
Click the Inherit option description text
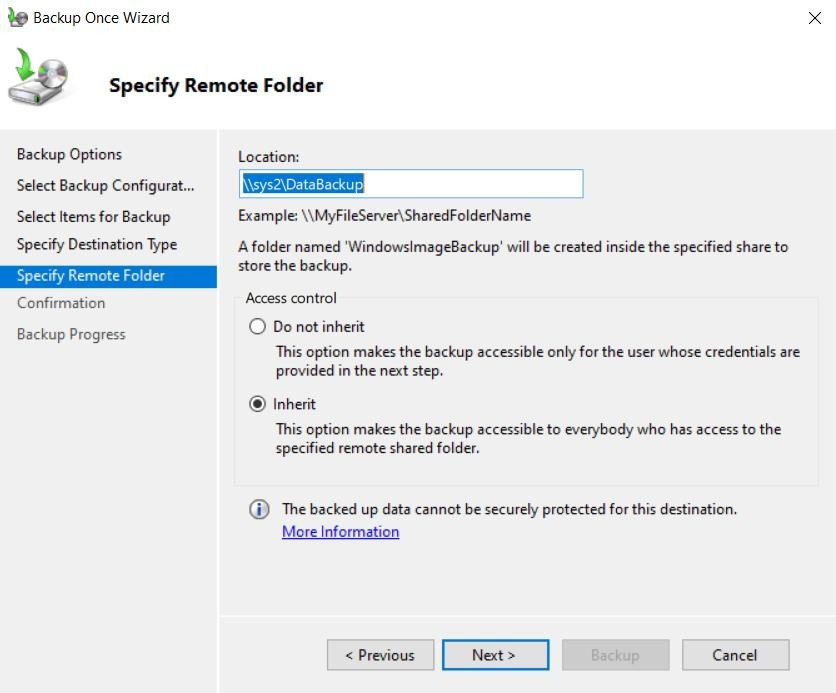[x=528, y=438]
